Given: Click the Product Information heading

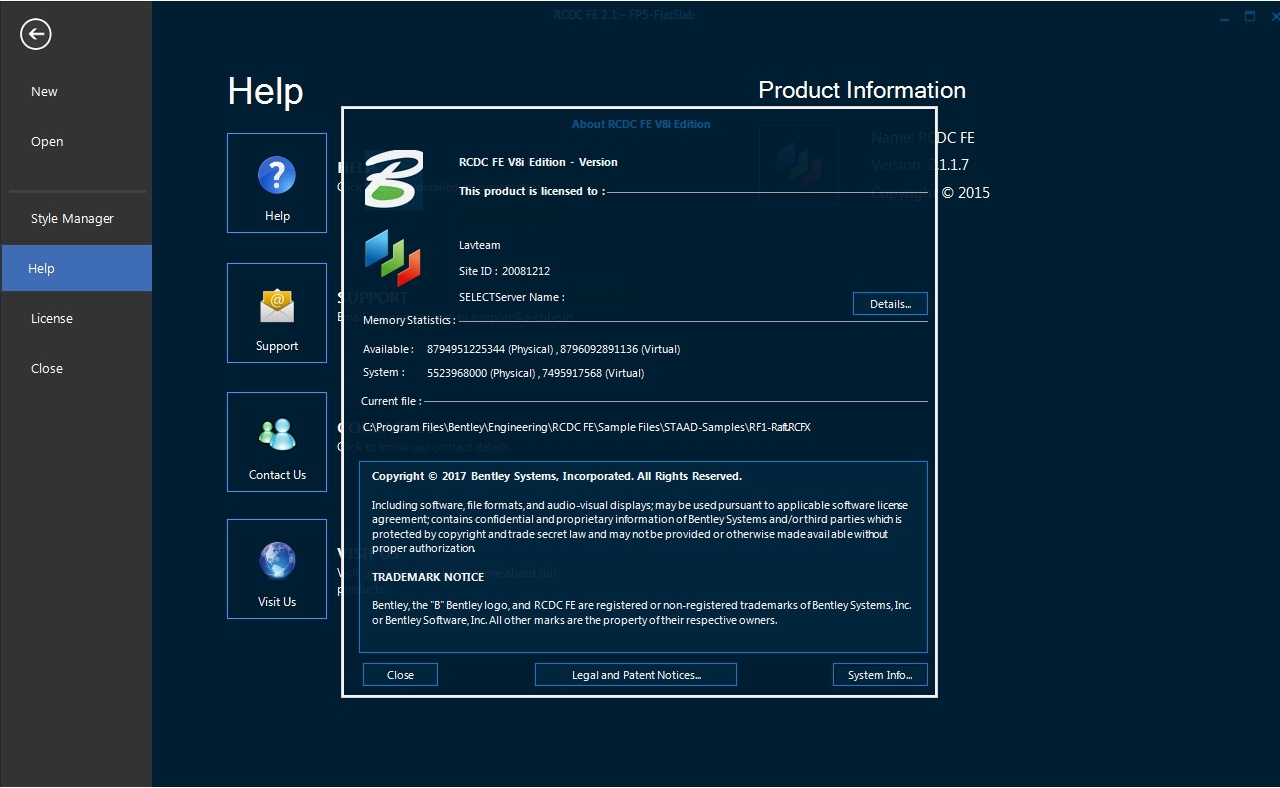Looking at the screenshot, I should (x=862, y=90).
